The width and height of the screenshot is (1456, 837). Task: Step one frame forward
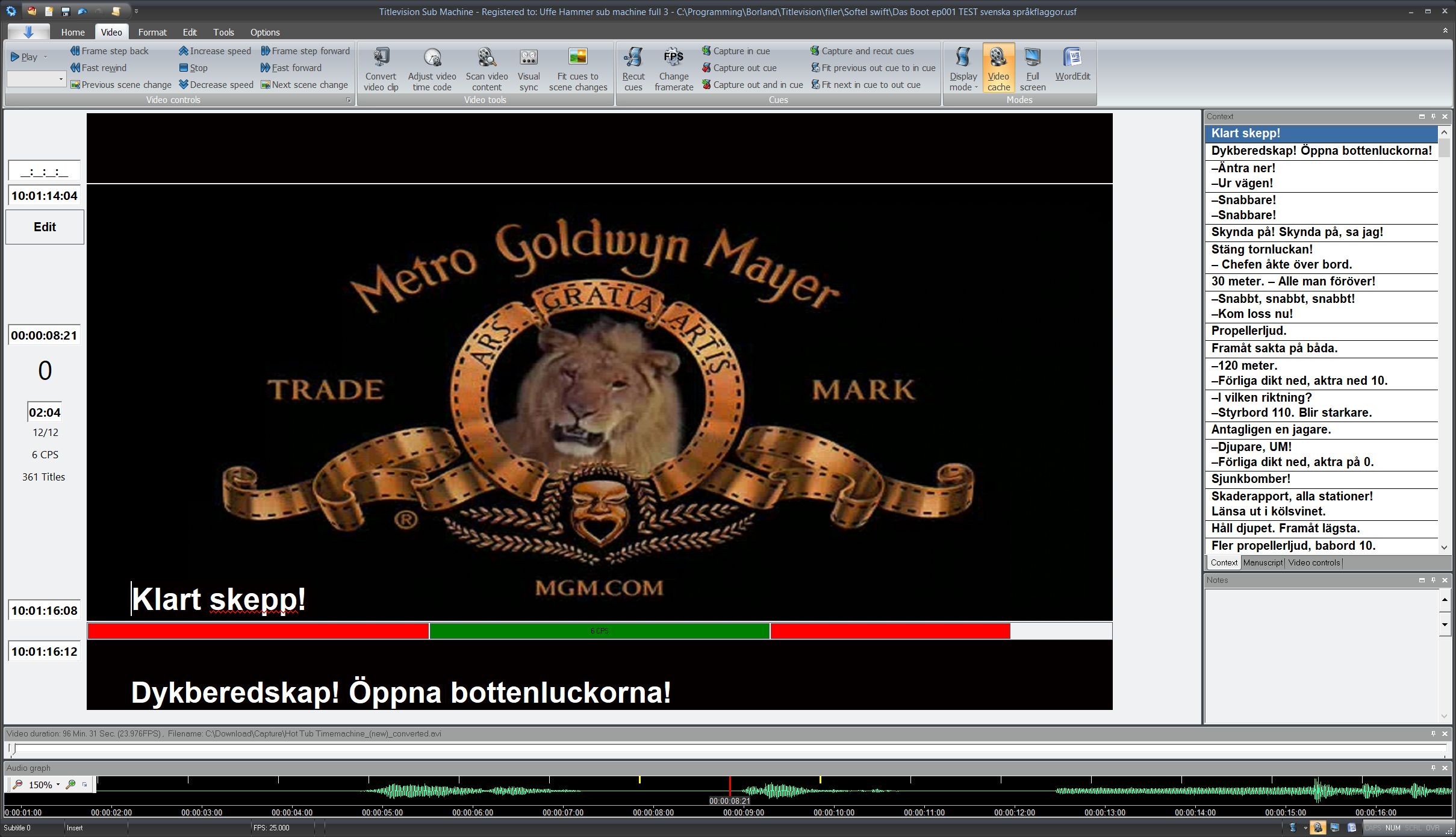coord(305,51)
